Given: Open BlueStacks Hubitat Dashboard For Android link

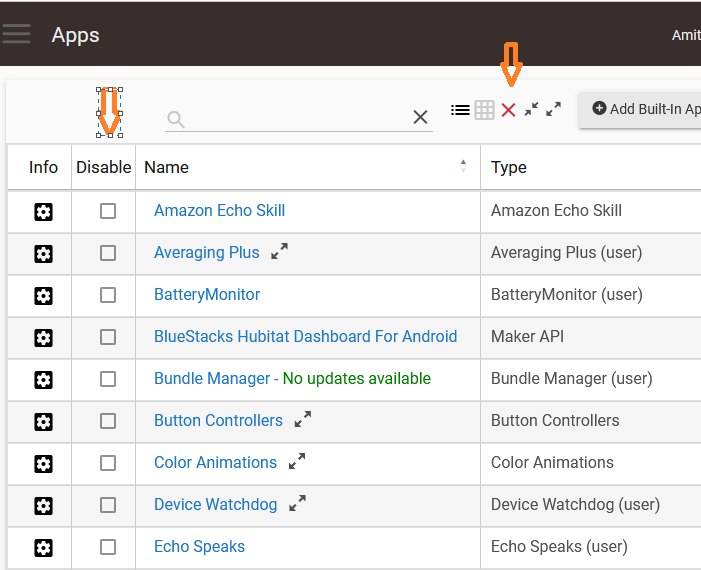Looking at the screenshot, I should (306, 336).
